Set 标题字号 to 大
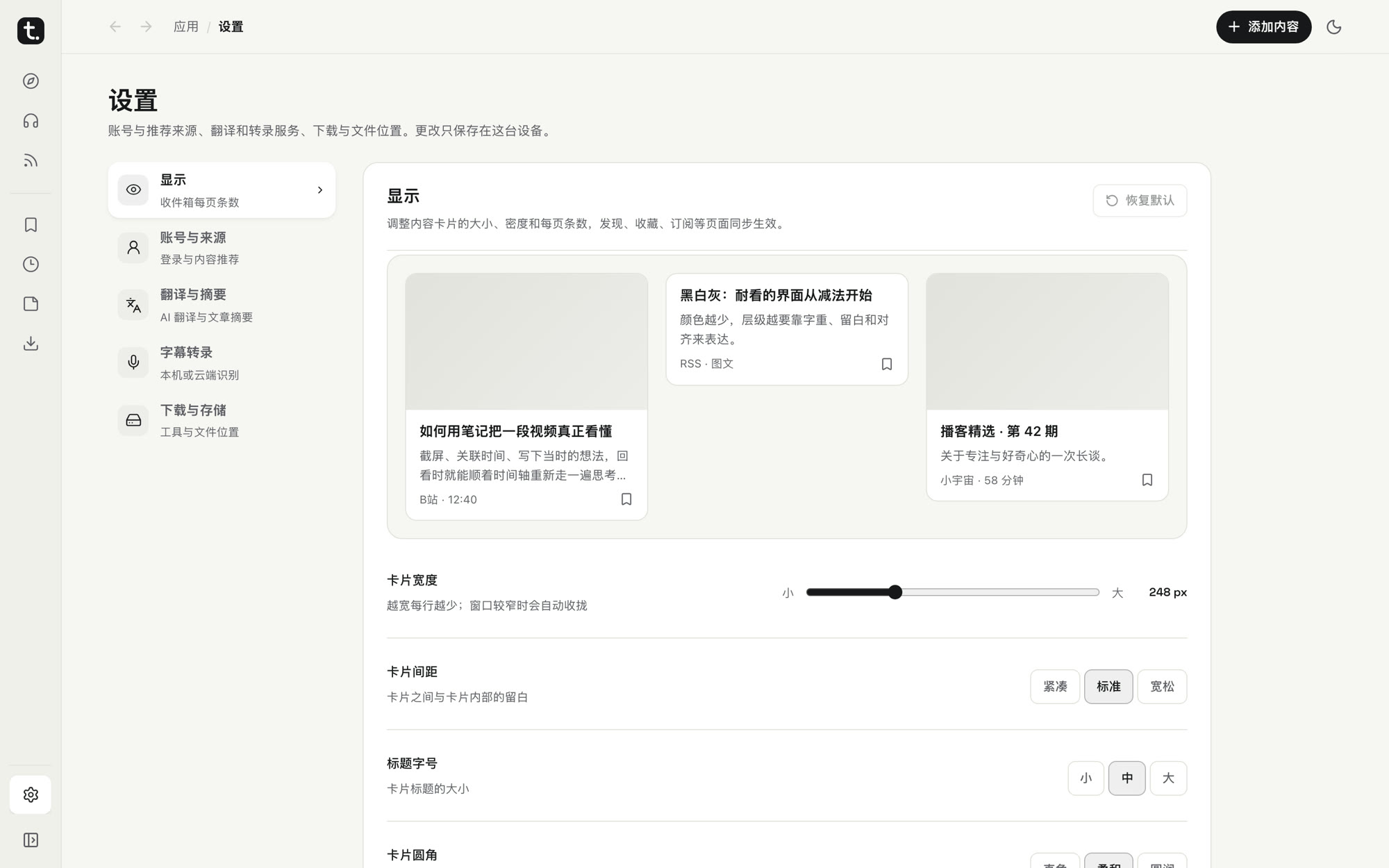The width and height of the screenshot is (1389, 868). [x=1168, y=778]
